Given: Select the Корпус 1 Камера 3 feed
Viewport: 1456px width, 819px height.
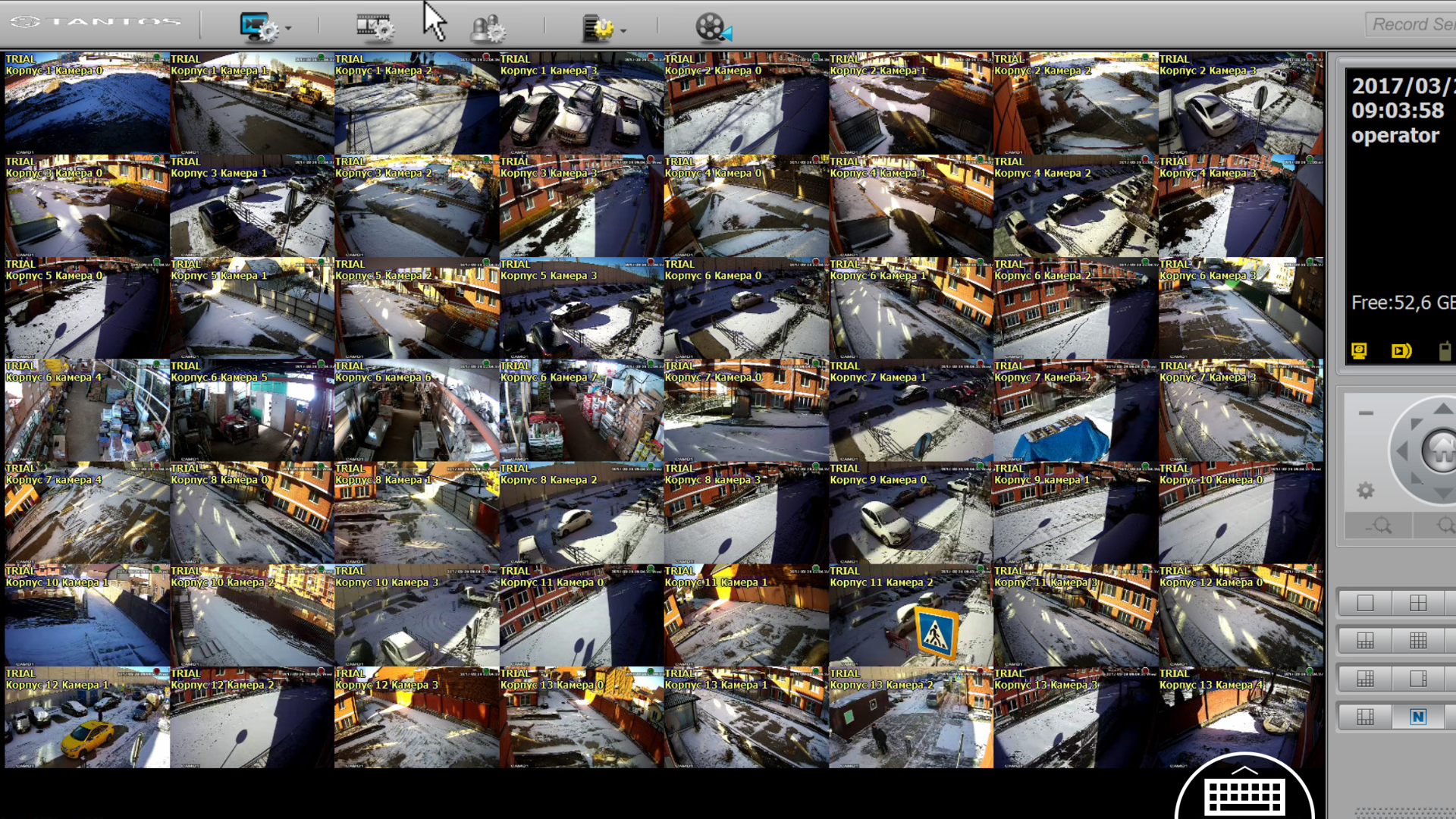Looking at the screenshot, I should (582, 104).
